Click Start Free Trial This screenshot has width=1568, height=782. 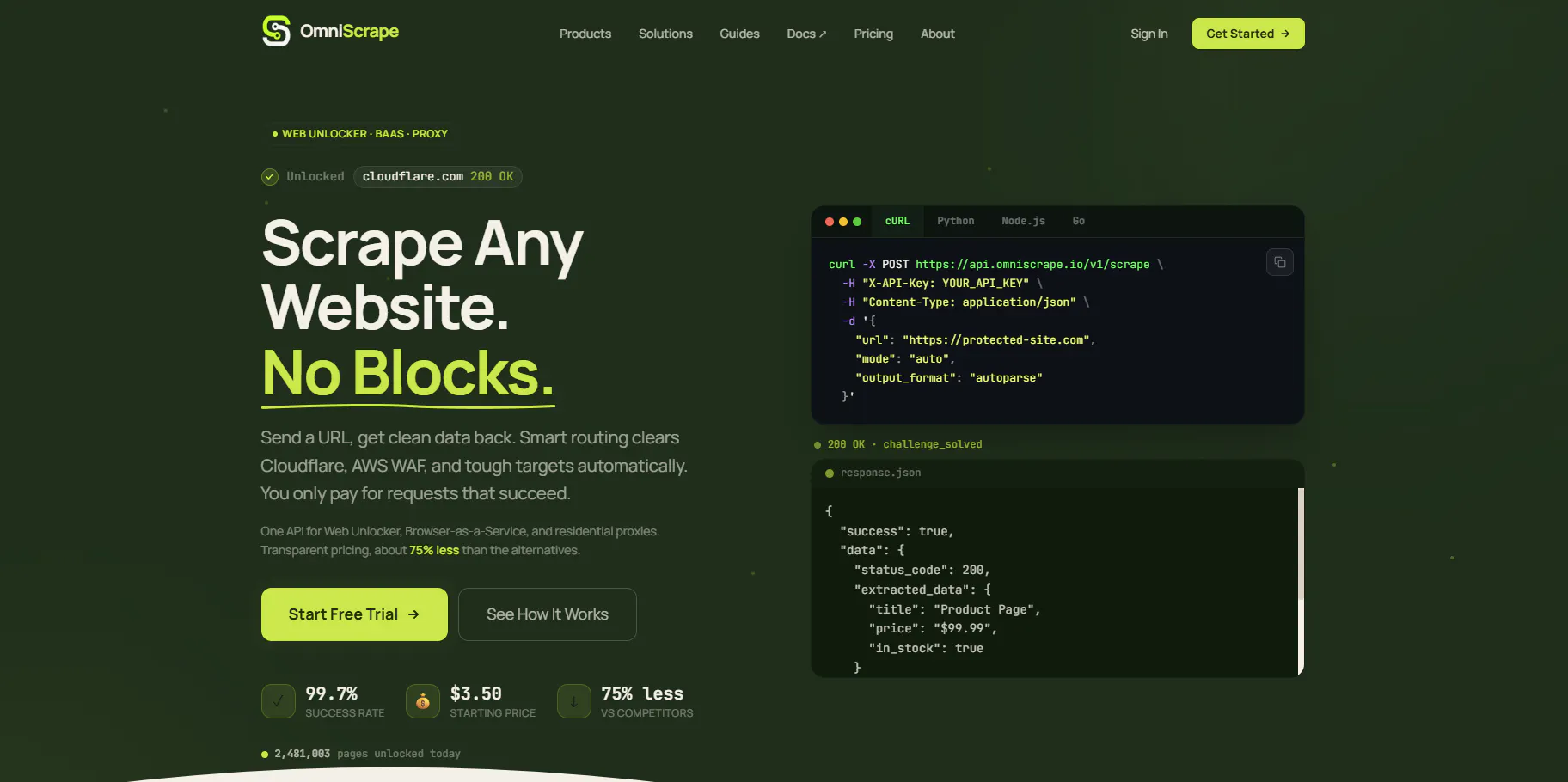[354, 614]
